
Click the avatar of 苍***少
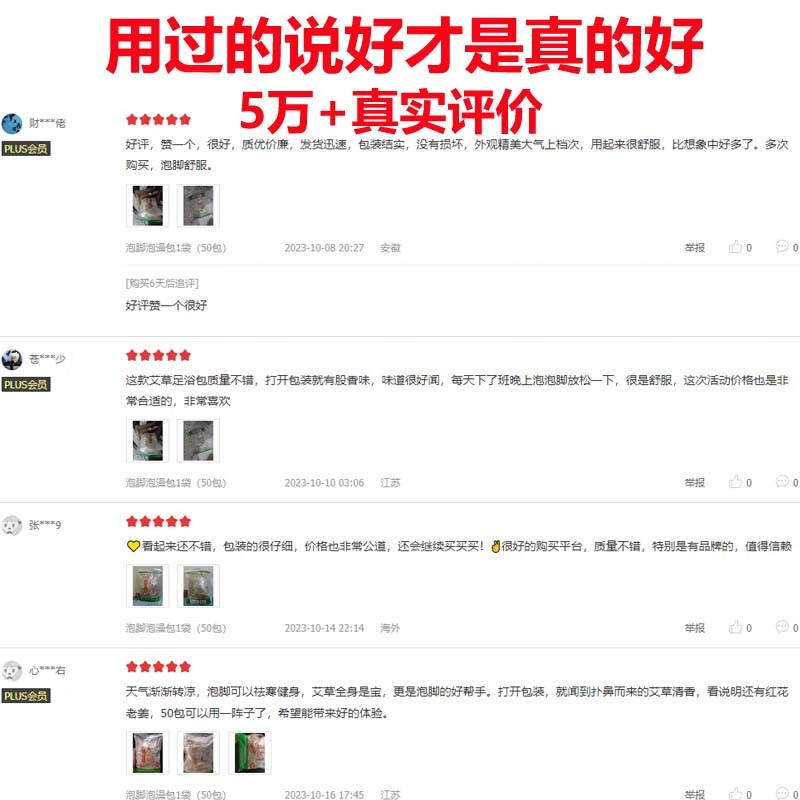[12, 359]
